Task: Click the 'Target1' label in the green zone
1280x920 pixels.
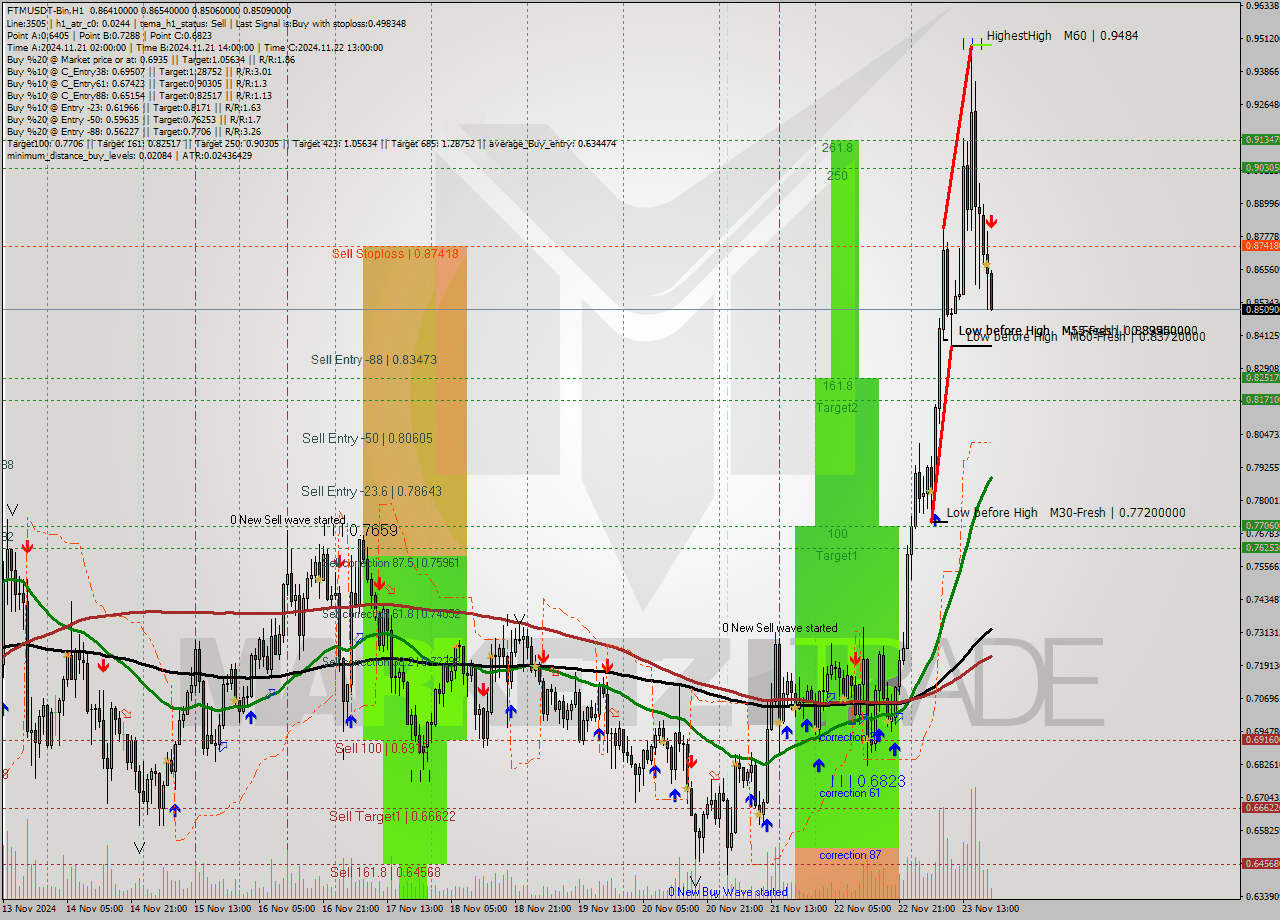Action: [836, 556]
